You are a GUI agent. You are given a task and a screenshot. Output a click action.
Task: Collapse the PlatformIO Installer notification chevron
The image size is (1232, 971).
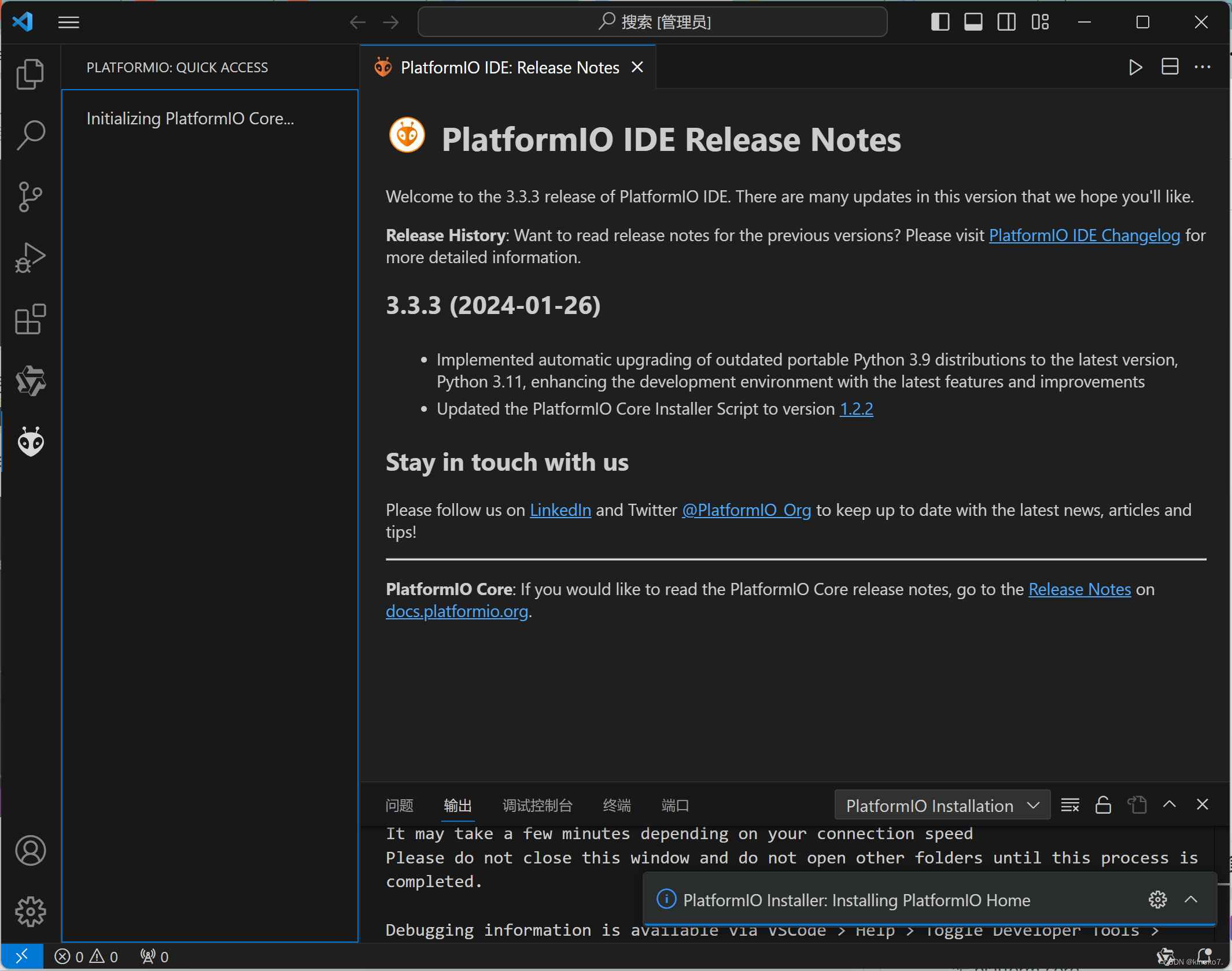(x=1191, y=900)
